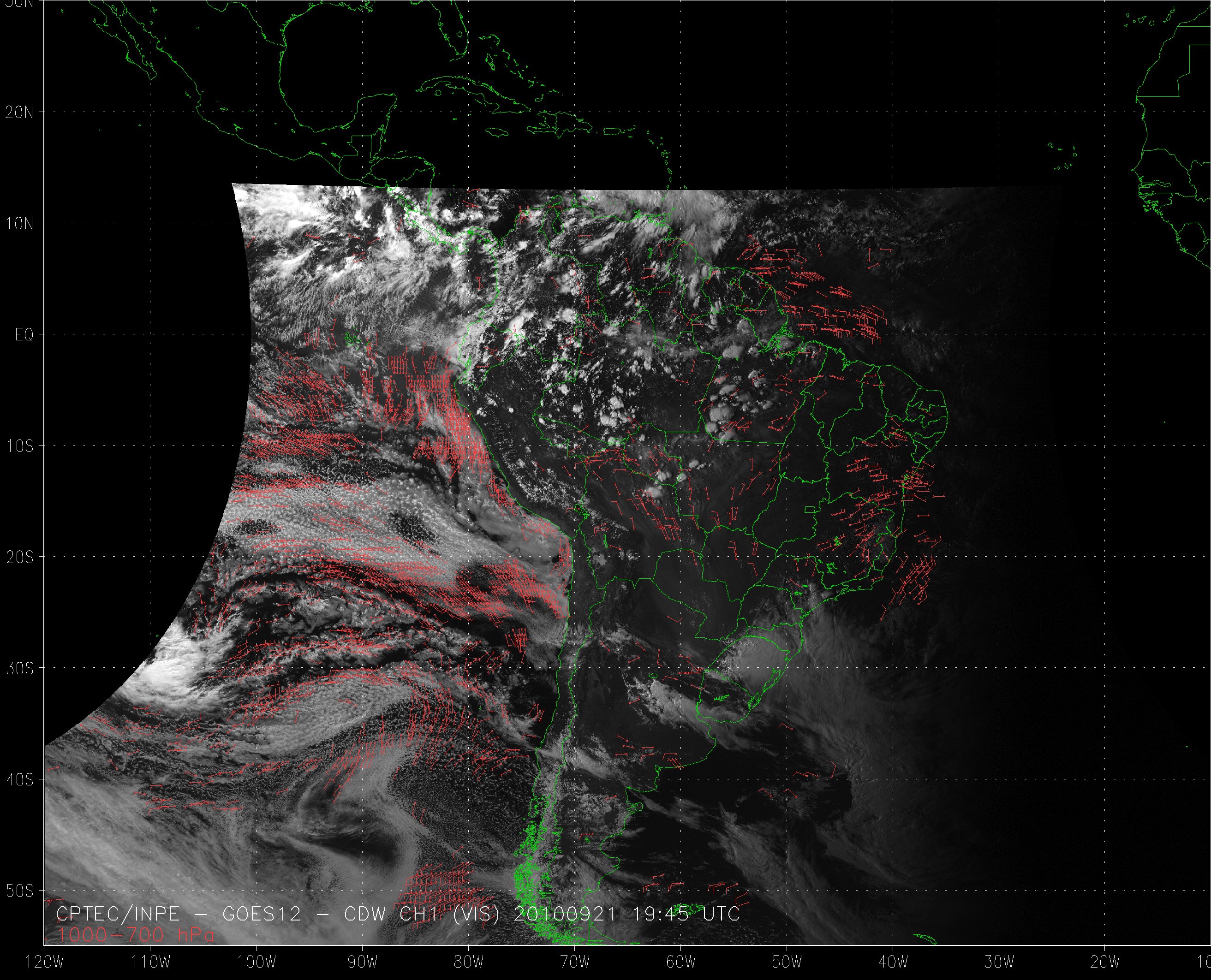Click the 20N latitude axis label

click(20, 113)
